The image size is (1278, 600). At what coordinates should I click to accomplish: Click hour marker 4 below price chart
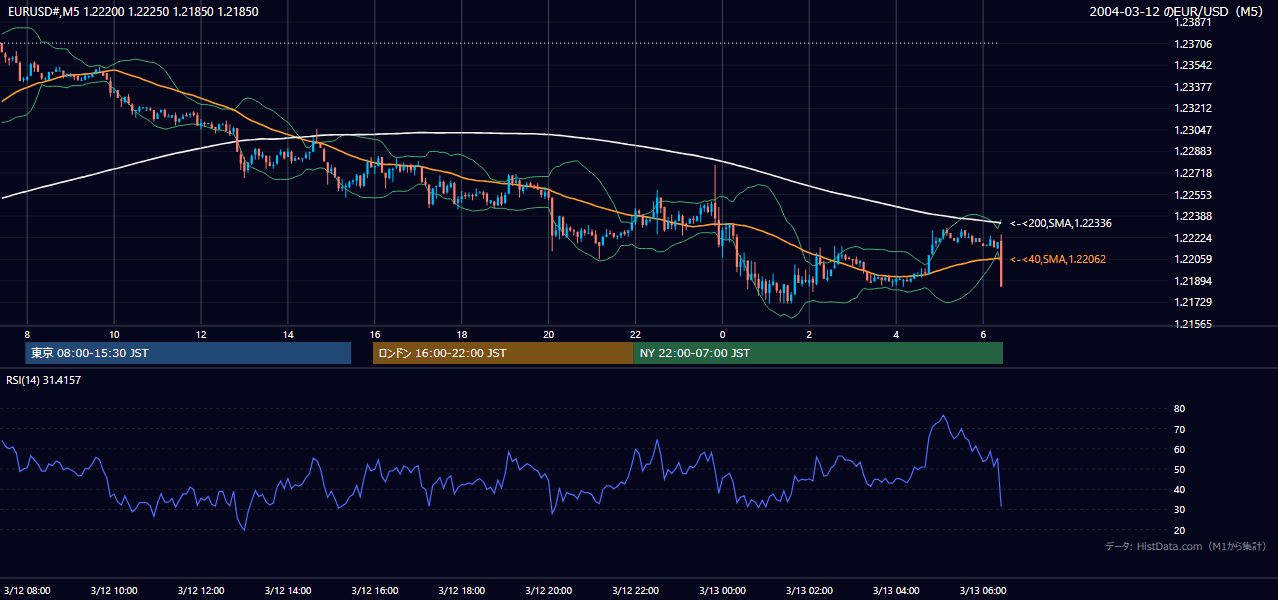point(897,334)
